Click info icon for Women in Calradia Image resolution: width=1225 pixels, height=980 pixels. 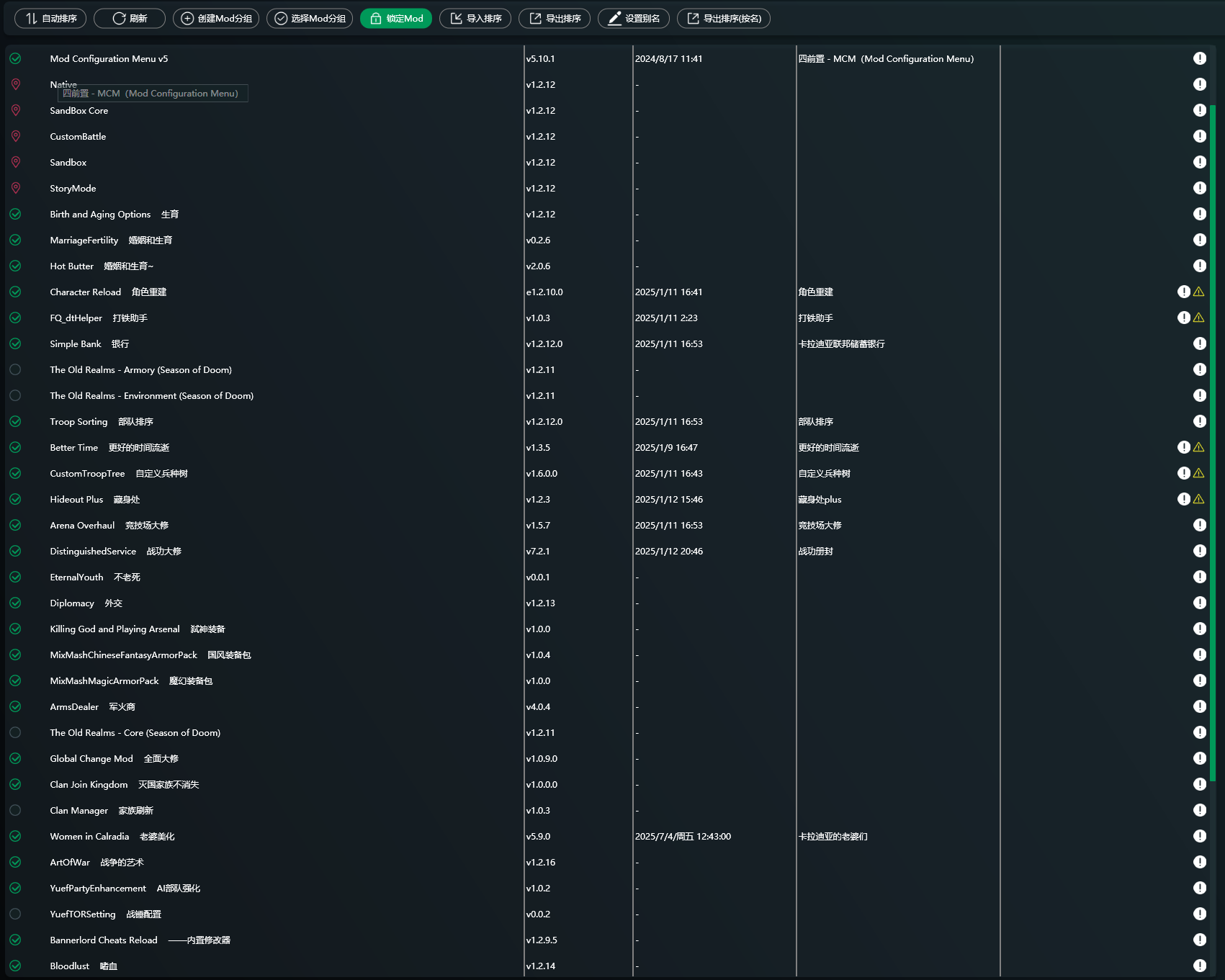point(1200,836)
